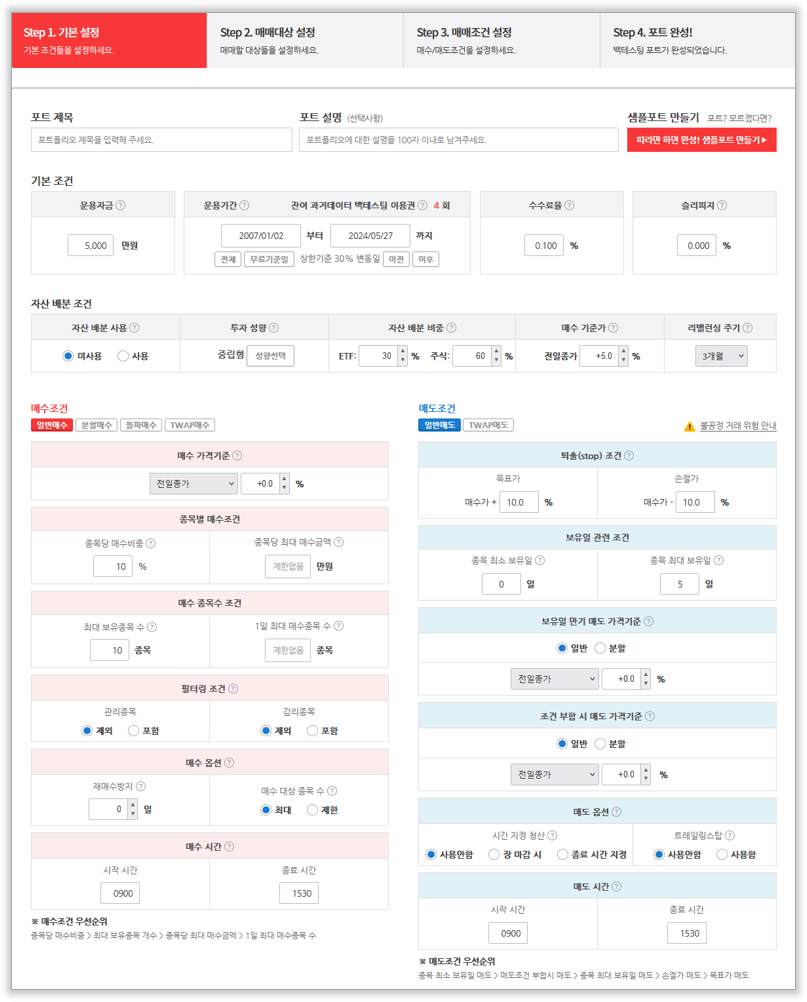Click the 샘플포트 만들기 red button
Screen dimensions: 807x1002
point(702,140)
